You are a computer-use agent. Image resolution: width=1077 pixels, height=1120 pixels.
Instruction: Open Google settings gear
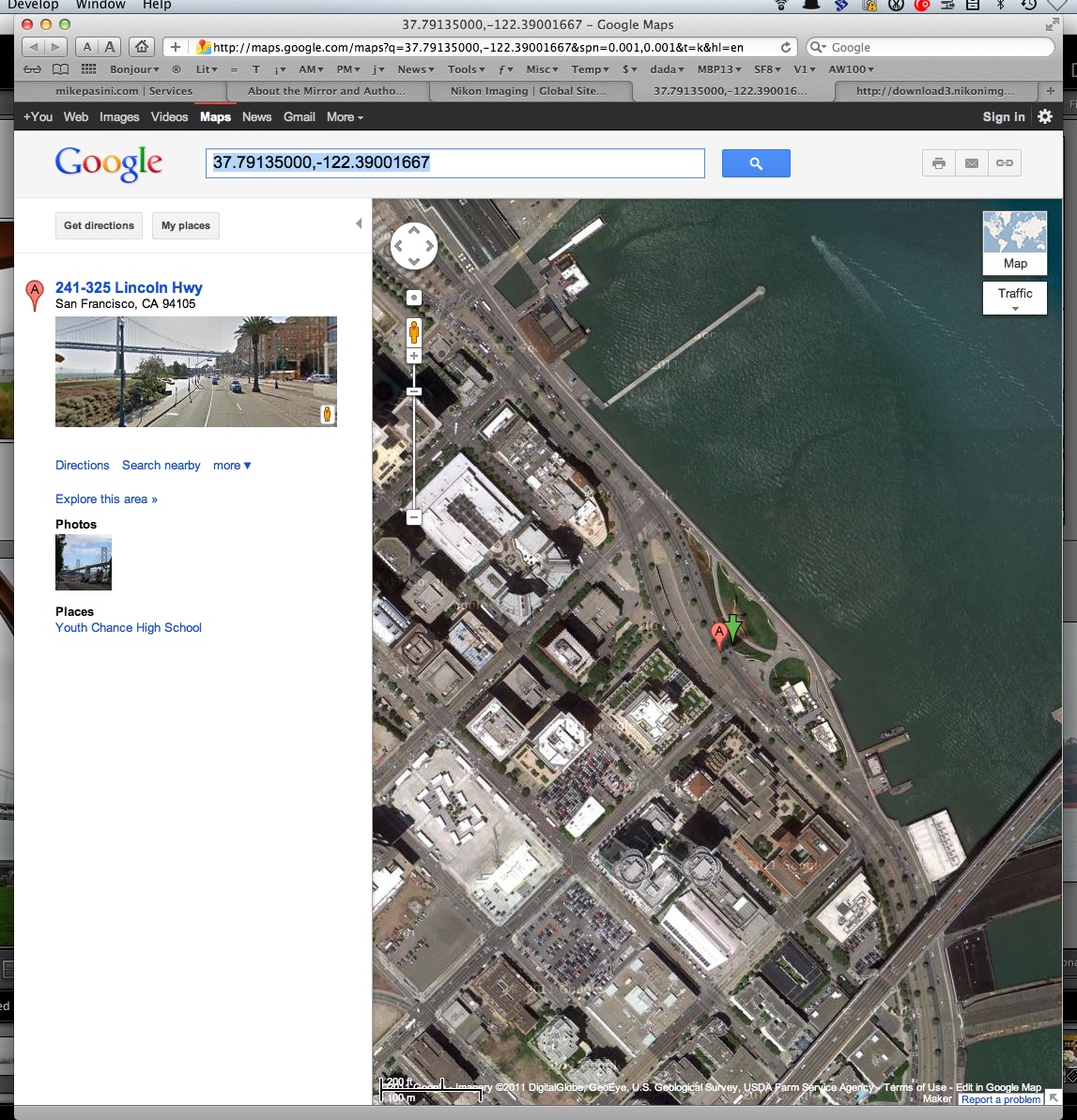click(1045, 116)
